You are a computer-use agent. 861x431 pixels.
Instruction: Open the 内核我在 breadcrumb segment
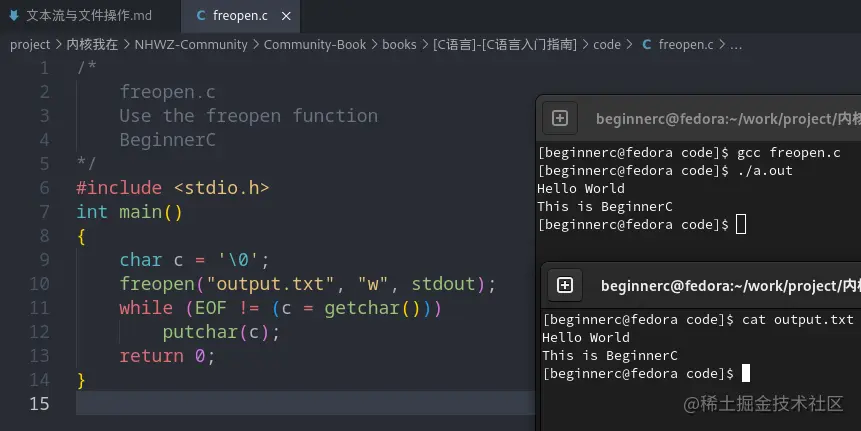[92, 45]
